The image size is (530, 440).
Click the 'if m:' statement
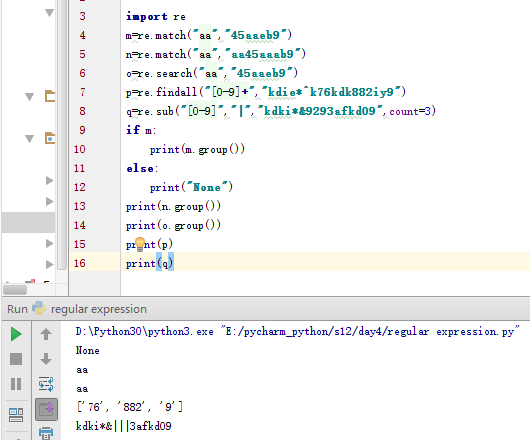coord(141,130)
